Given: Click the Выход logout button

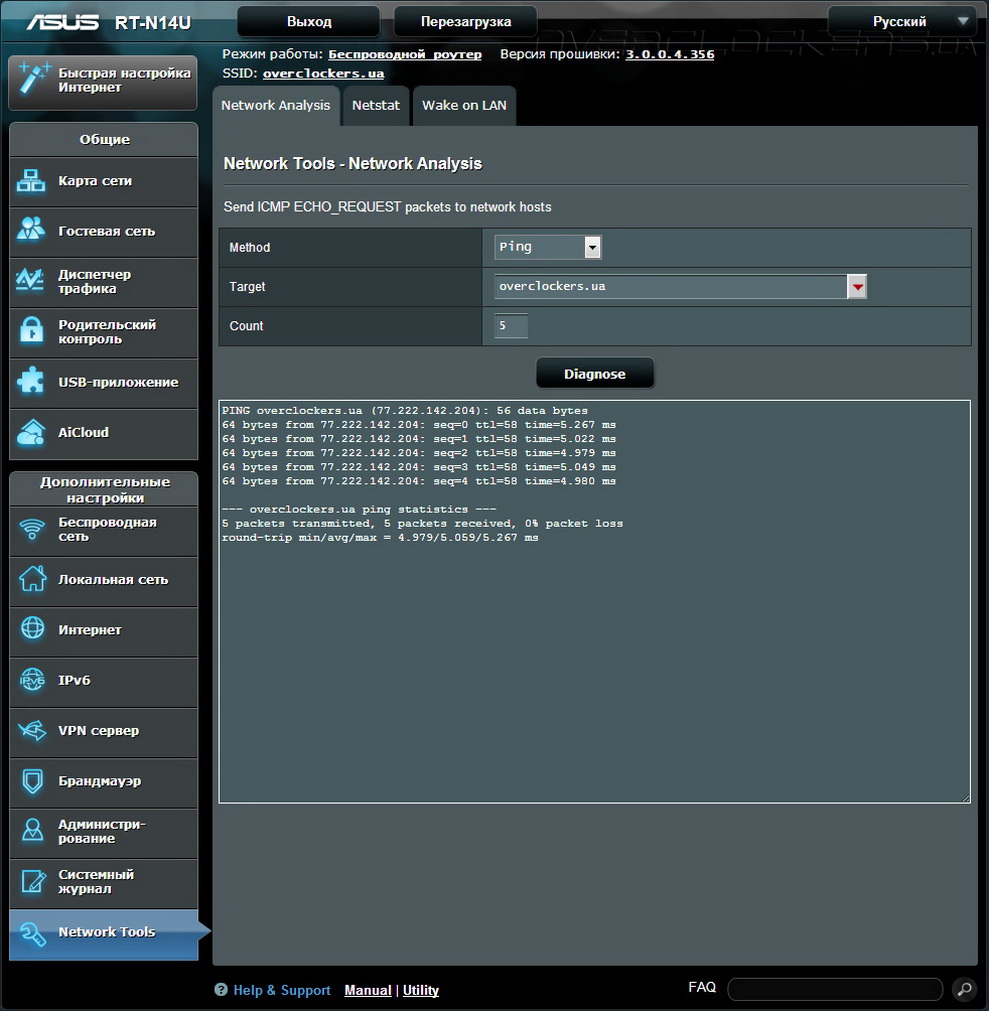Looking at the screenshot, I should click(x=308, y=21).
